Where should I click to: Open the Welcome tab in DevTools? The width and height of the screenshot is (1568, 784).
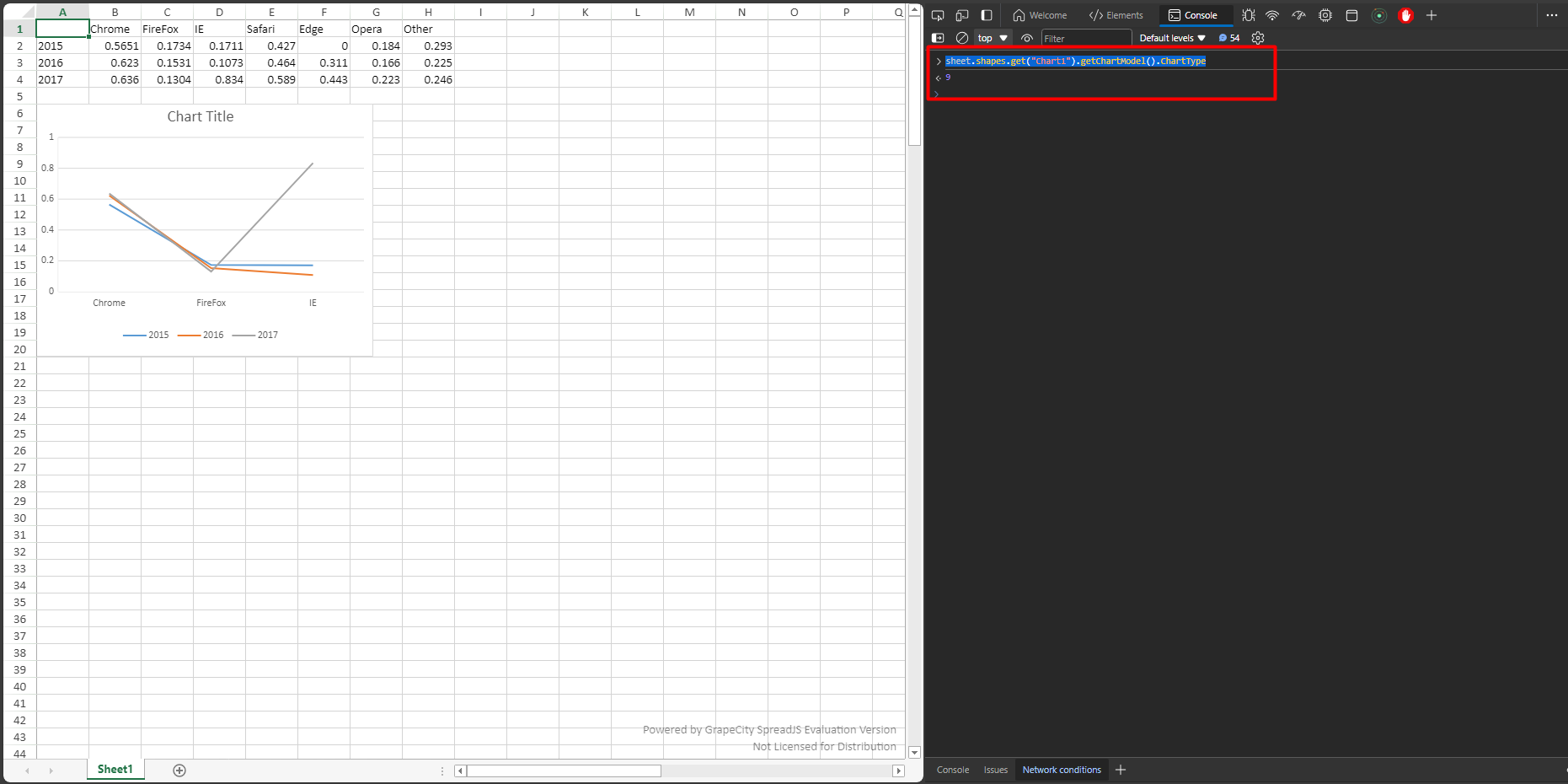pyautogui.click(x=1040, y=15)
